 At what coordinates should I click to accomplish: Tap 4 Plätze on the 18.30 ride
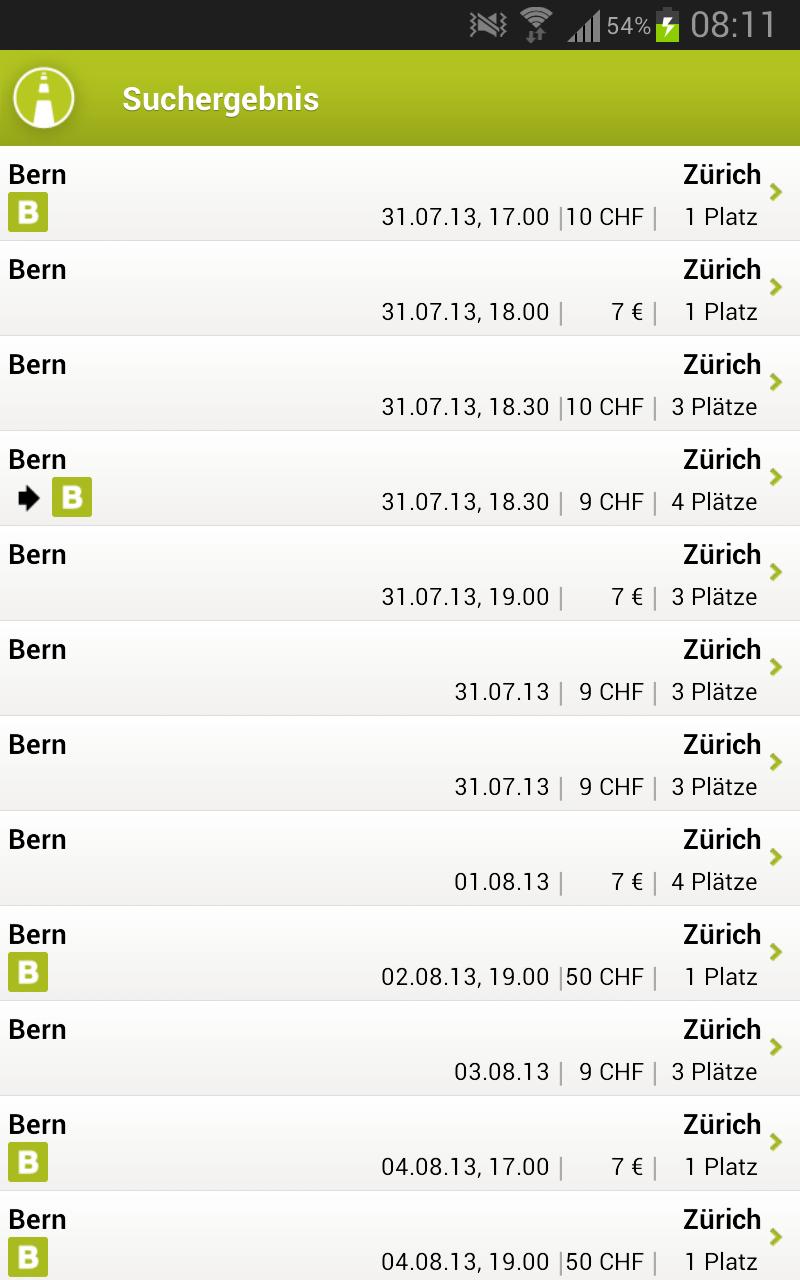point(712,502)
